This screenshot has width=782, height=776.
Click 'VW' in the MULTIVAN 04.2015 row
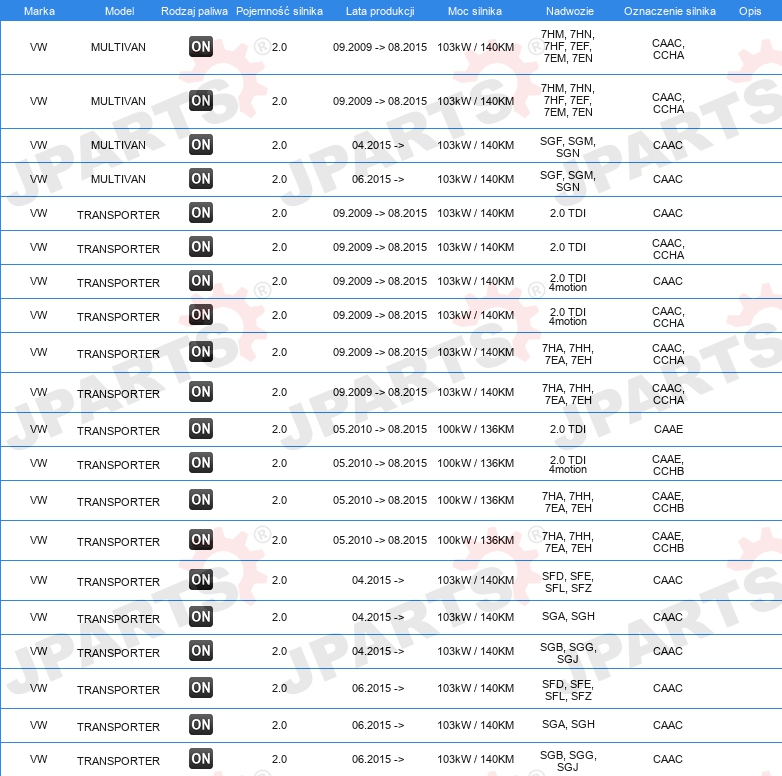click(x=38, y=145)
